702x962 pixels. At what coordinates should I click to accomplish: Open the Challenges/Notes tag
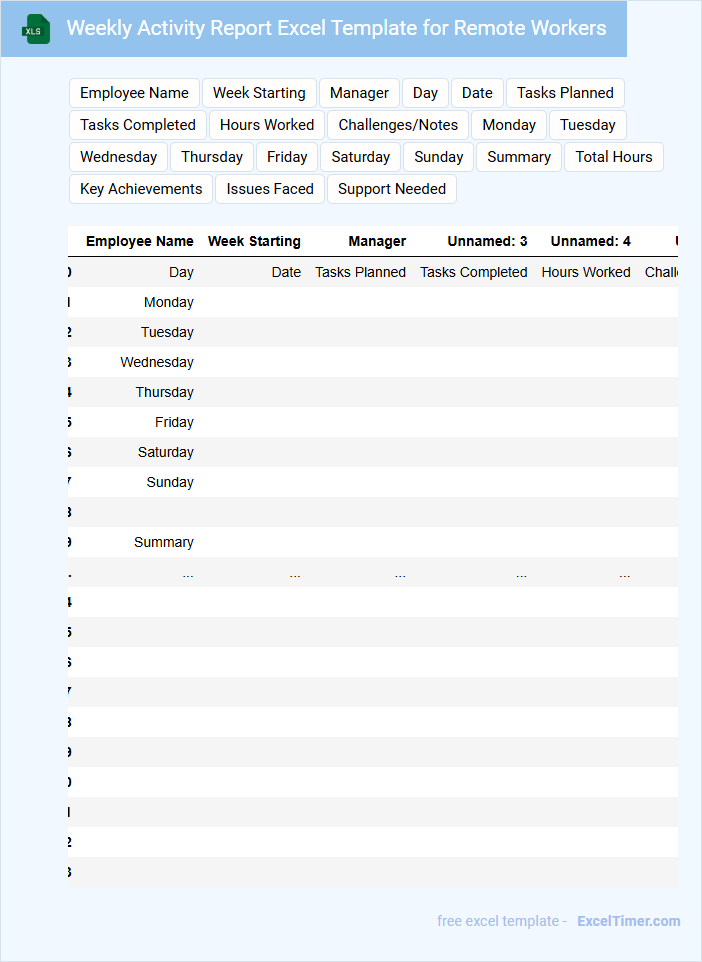[398, 125]
